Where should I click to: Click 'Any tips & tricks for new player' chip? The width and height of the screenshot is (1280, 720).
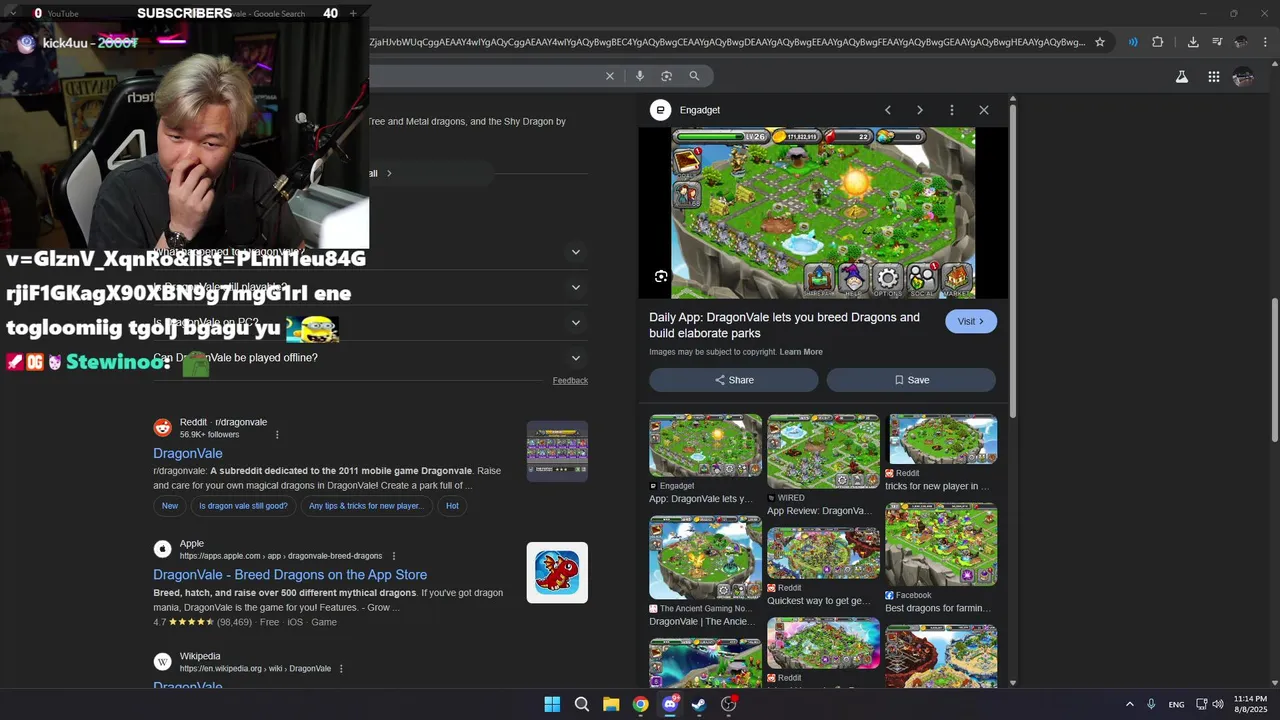click(x=366, y=506)
